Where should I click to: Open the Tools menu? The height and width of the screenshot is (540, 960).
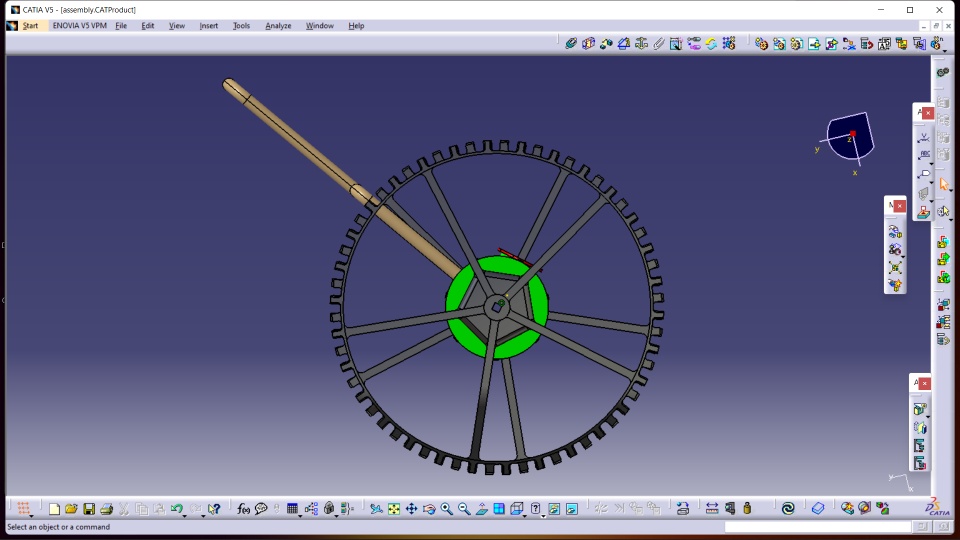tap(241, 26)
